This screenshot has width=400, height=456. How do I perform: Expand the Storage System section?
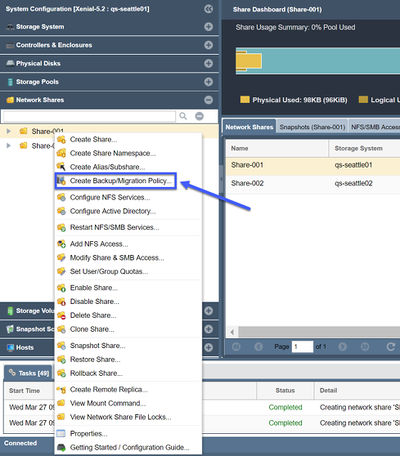209,27
